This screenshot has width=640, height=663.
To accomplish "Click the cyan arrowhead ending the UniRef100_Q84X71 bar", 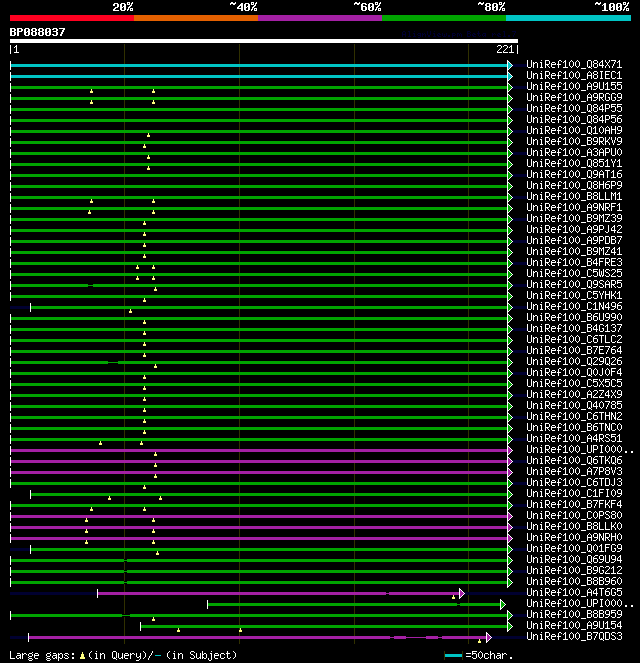I will [x=510, y=65].
